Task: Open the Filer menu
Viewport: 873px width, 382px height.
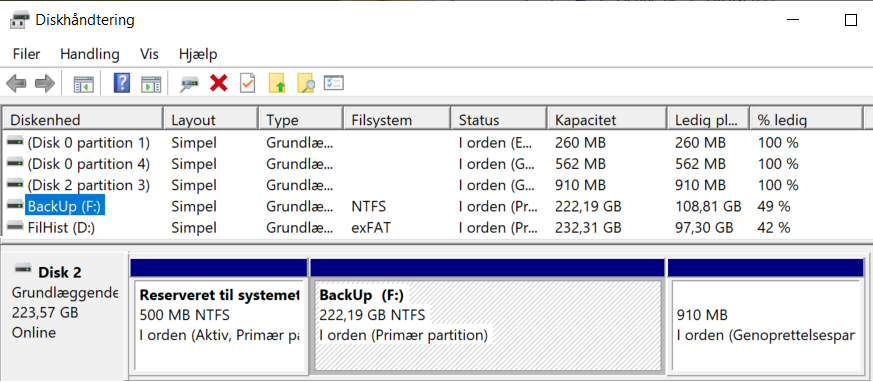Action: [27, 54]
